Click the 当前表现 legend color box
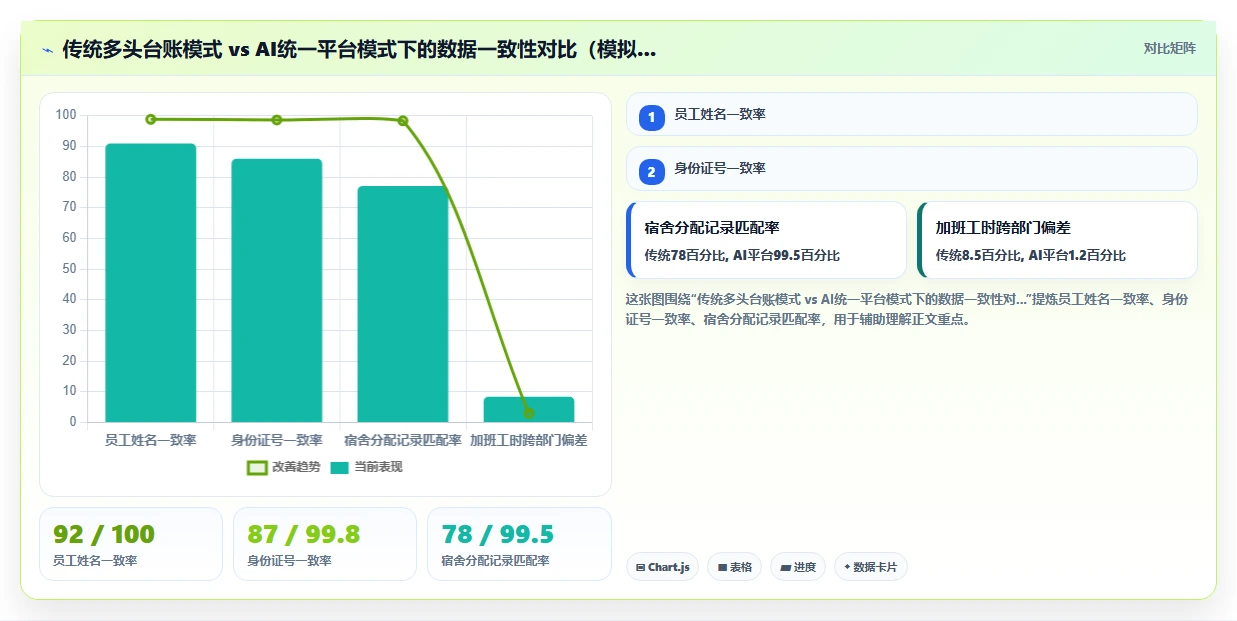Image resolution: width=1237 pixels, height=621 pixels. 340,467
